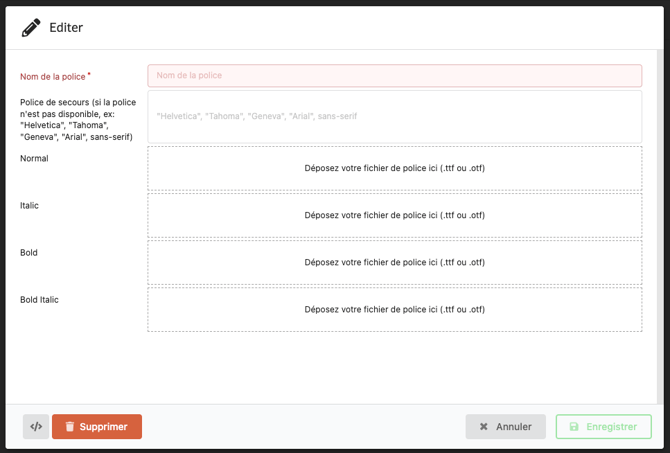This screenshot has width=670, height=453.
Task: Save using the Enregistrer button text
Action: click(x=611, y=427)
